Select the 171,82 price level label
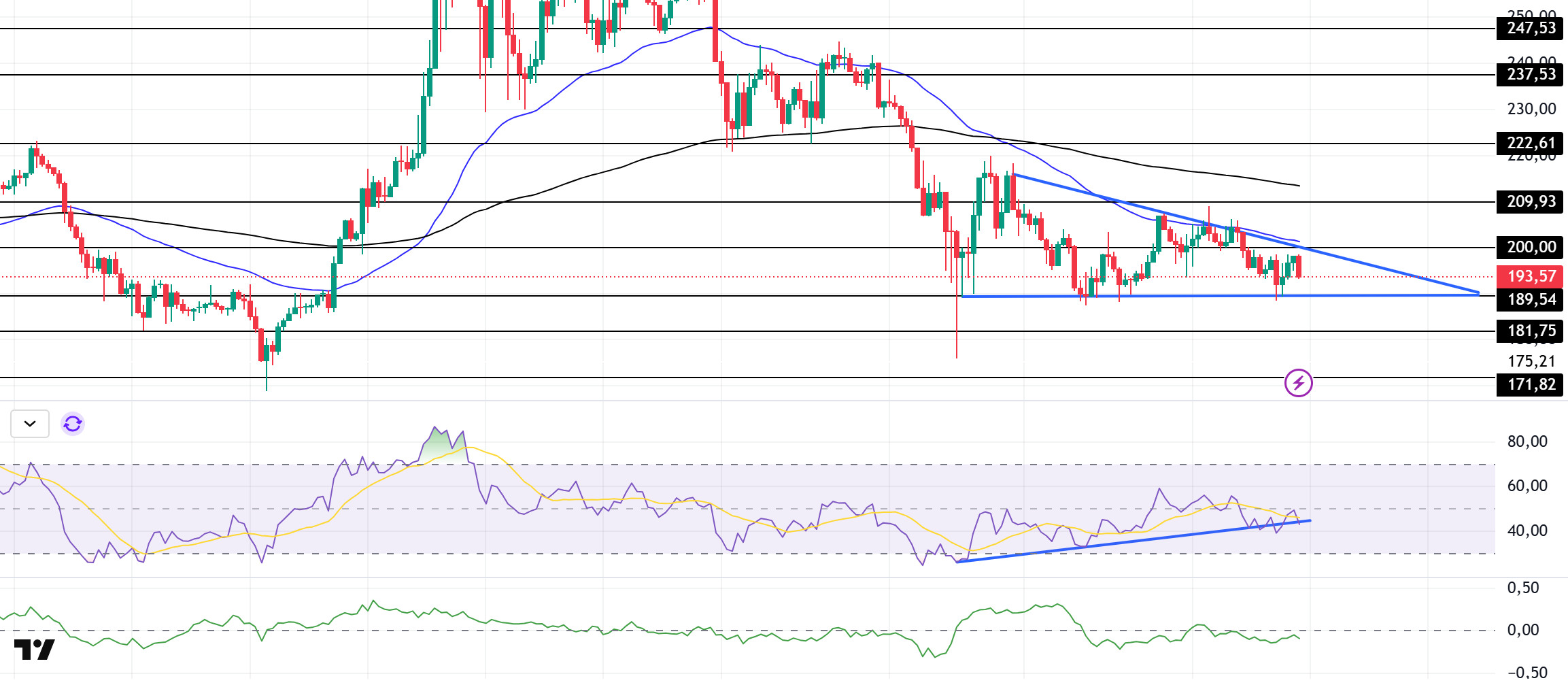The image size is (1568, 687). (x=1531, y=384)
